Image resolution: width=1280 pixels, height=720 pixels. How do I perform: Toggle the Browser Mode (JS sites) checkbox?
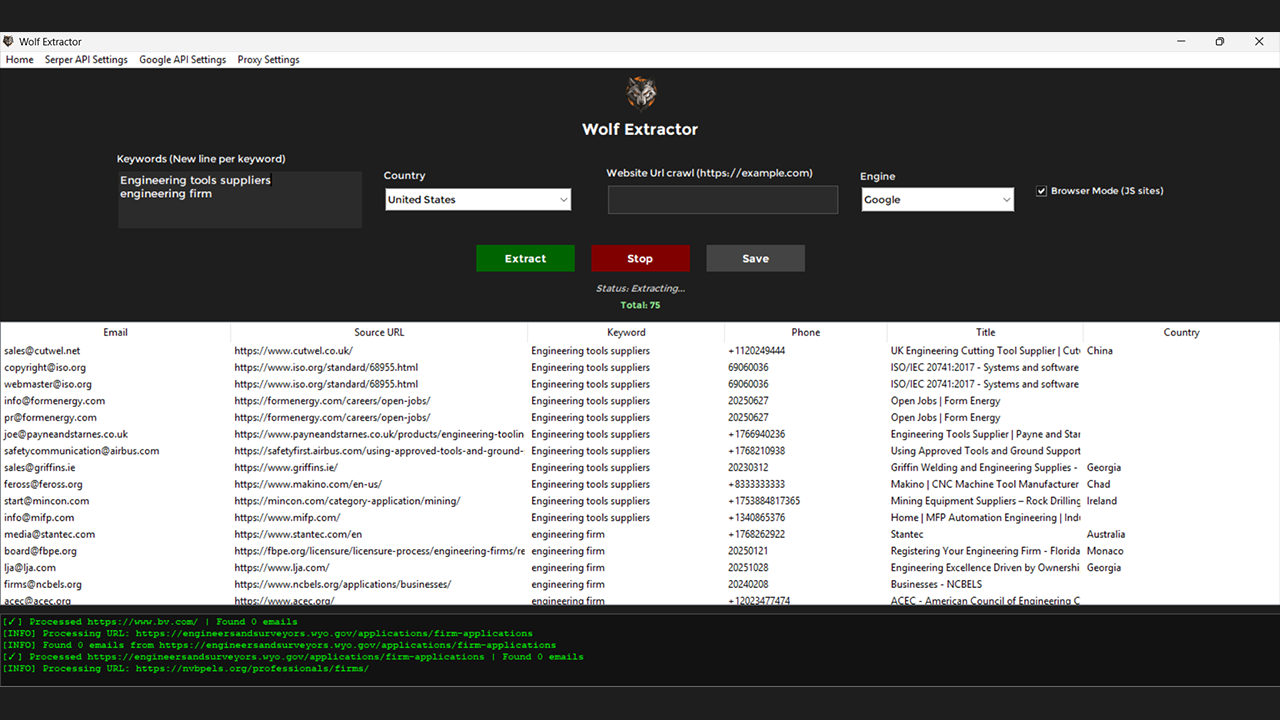pos(1042,191)
